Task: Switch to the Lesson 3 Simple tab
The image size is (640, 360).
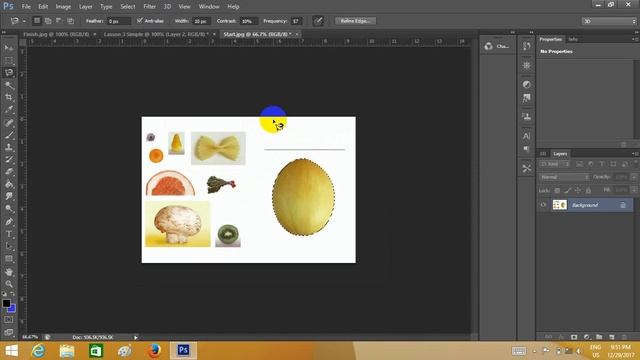Action: pos(156,34)
